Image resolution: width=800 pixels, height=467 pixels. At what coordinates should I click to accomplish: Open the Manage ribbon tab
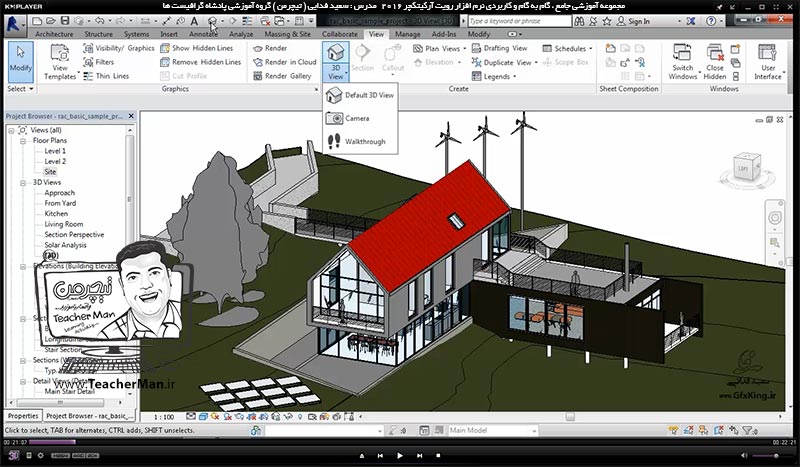[408, 34]
